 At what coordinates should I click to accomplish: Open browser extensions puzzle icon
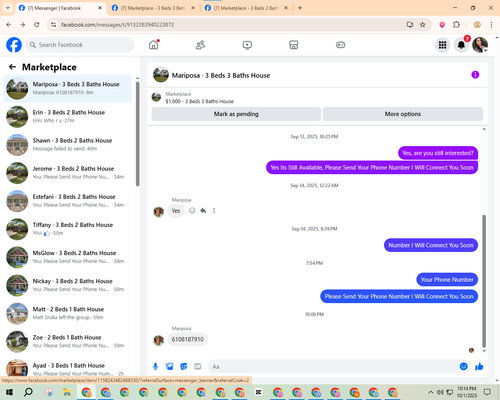(456, 24)
